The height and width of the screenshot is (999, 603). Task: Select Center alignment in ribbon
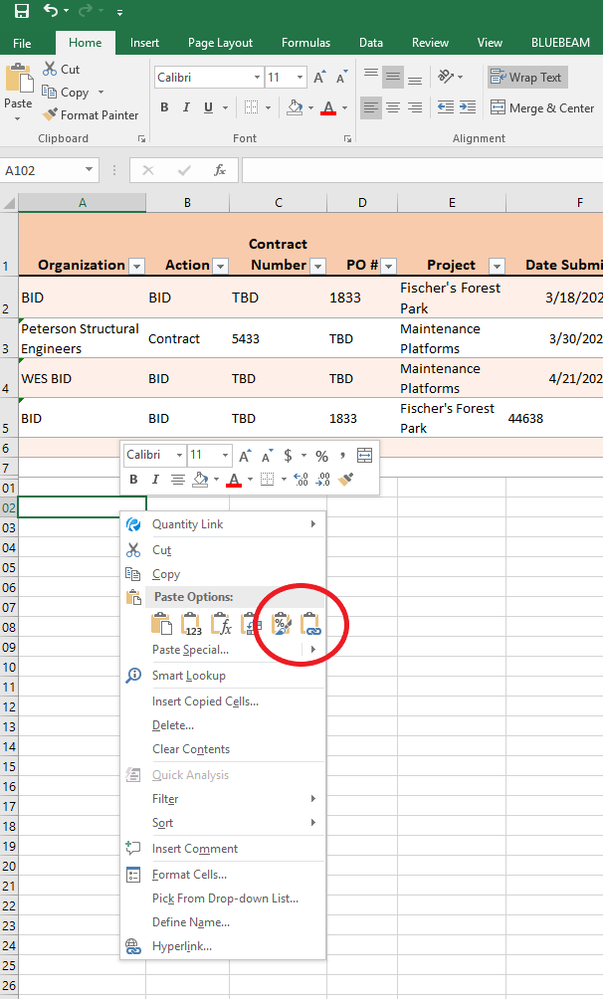[x=393, y=108]
